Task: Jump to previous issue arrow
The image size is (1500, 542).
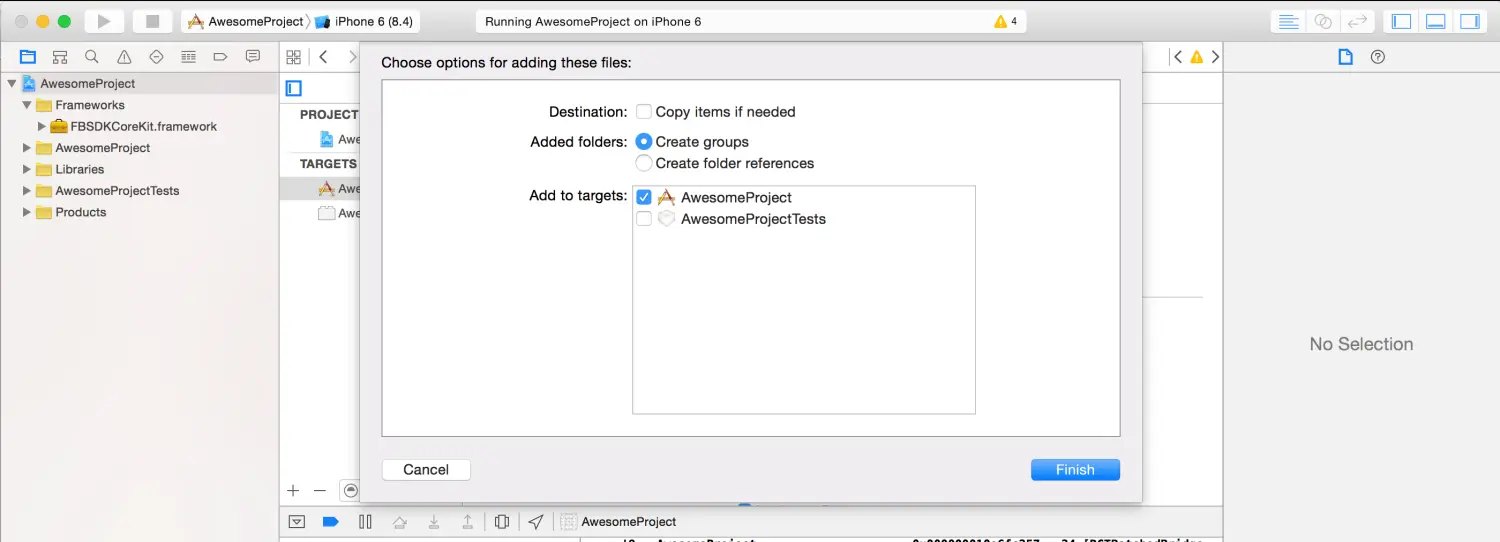Action: [x=1178, y=57]
